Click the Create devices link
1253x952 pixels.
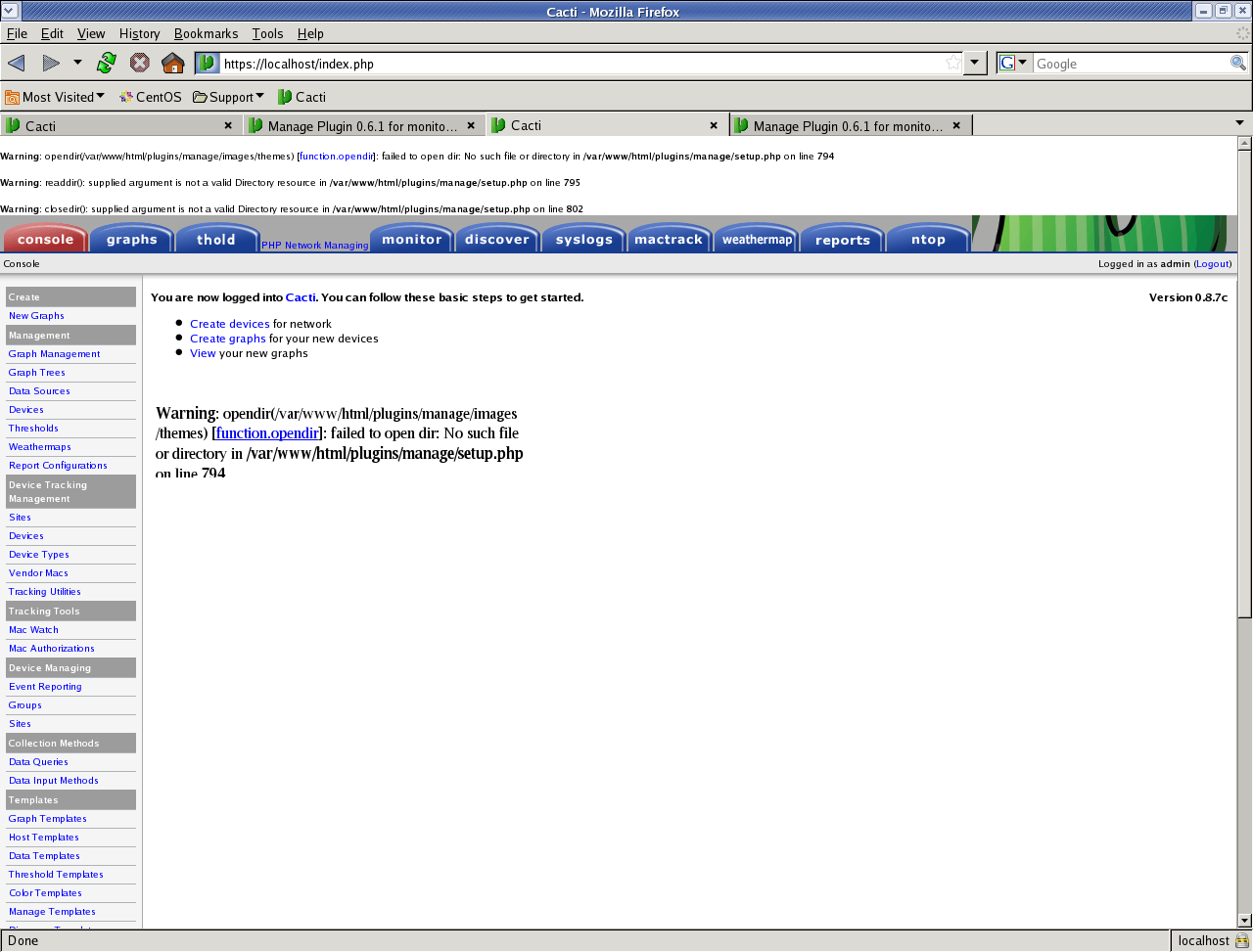(230, 324)
